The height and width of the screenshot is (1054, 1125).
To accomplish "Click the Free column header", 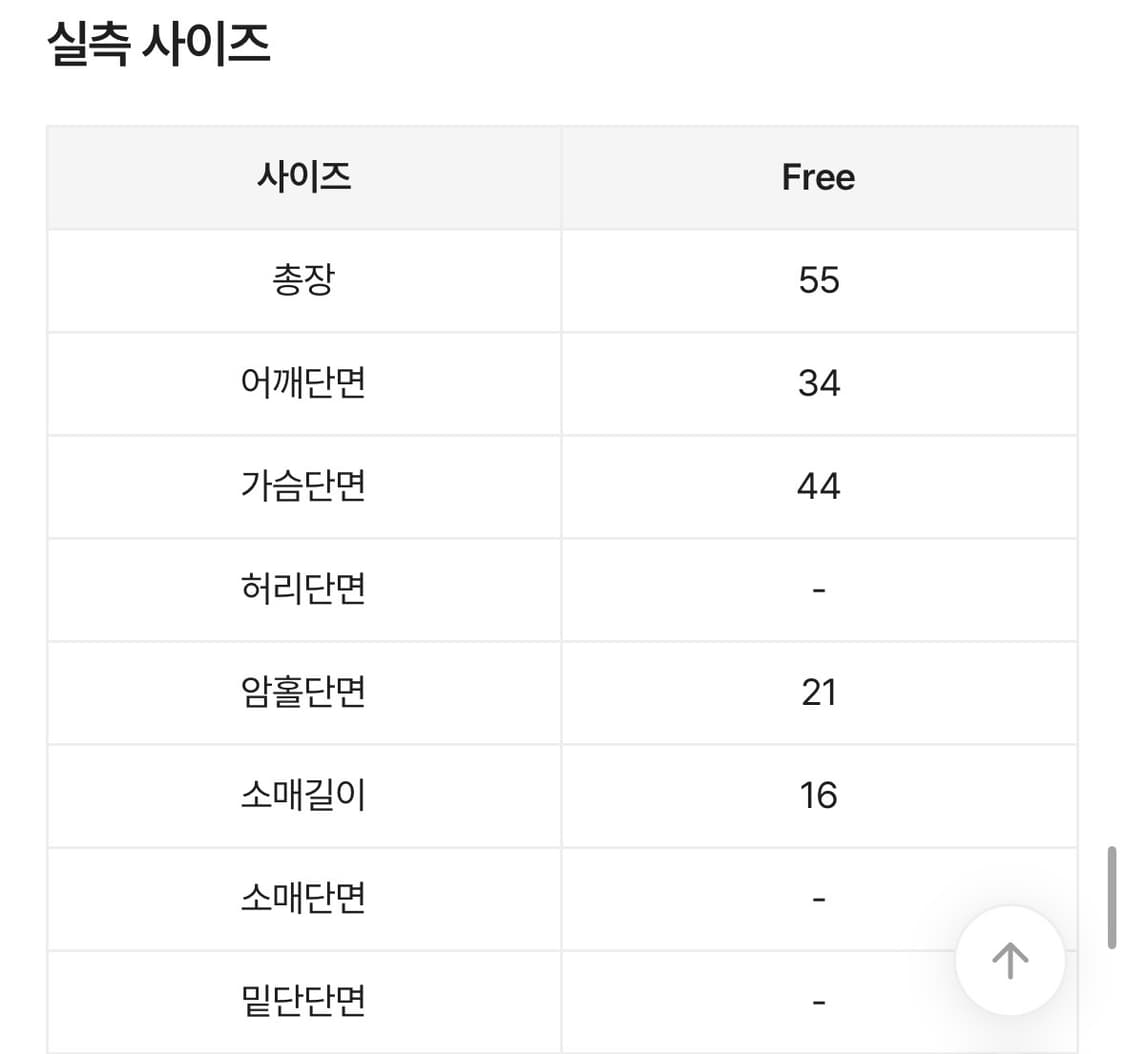I will point(818,176).
